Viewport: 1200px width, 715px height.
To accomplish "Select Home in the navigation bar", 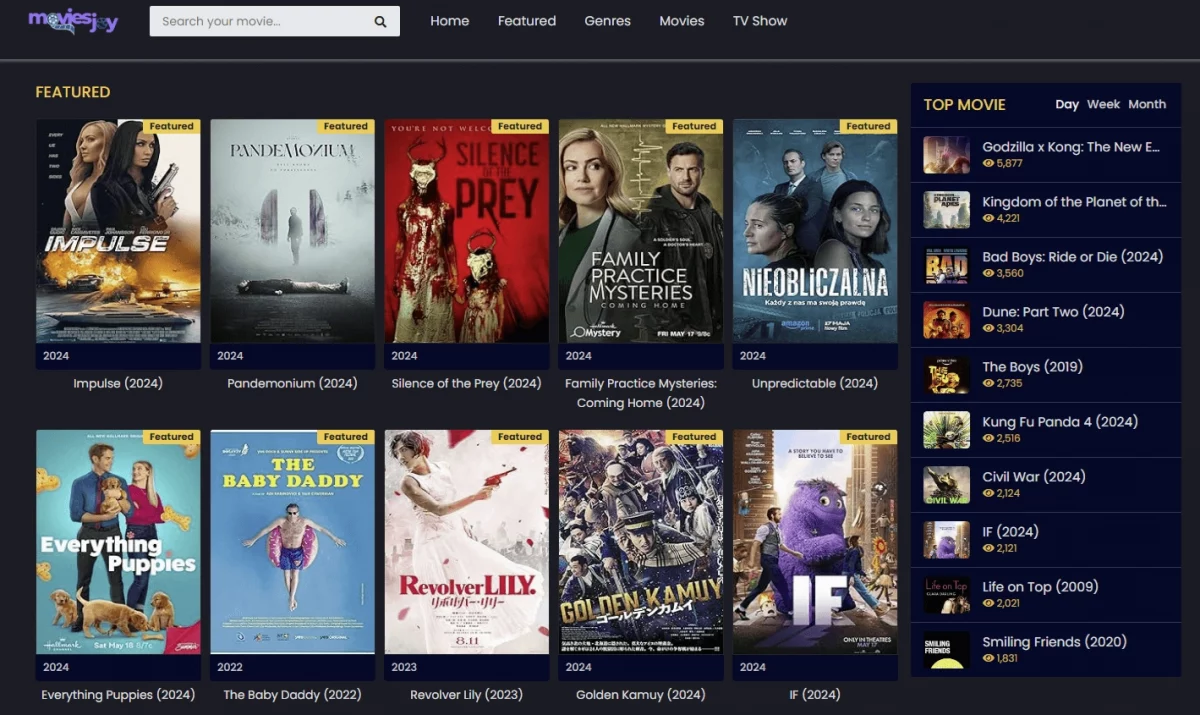I will [x=449, y=20].
